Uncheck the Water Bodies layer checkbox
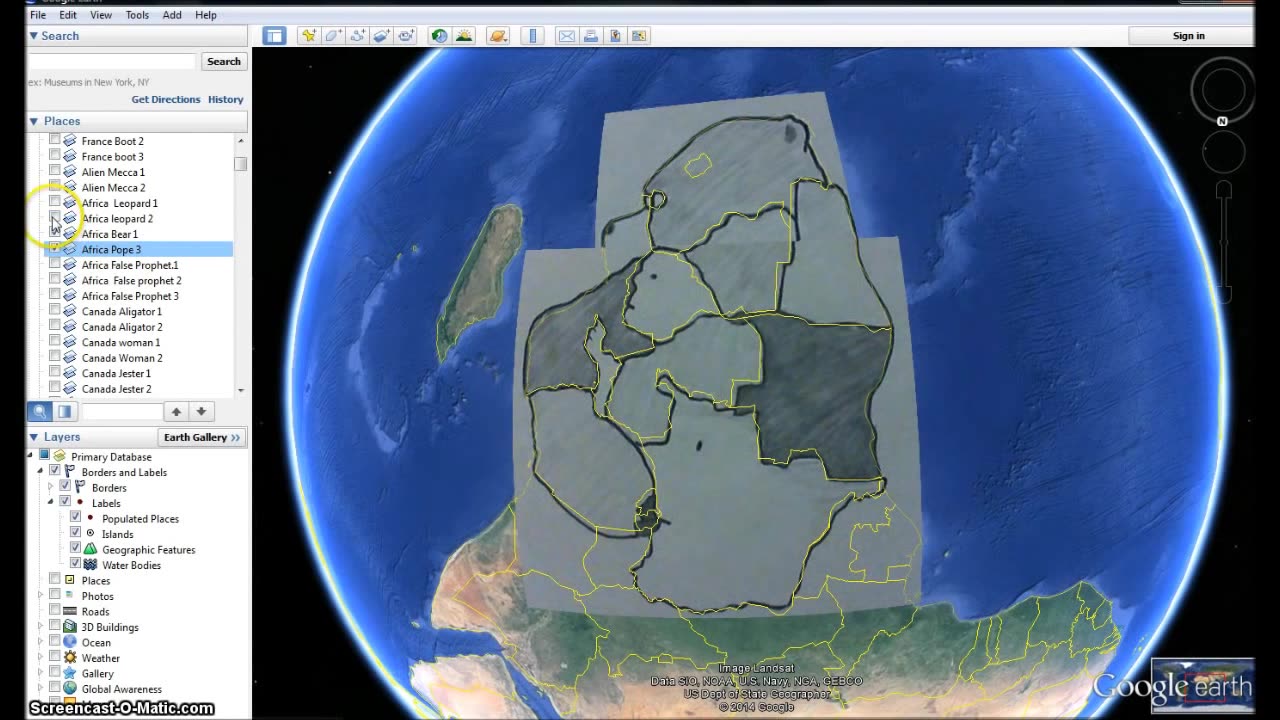The height and width of the screenshot is (720, 1280). pos(75,565)
